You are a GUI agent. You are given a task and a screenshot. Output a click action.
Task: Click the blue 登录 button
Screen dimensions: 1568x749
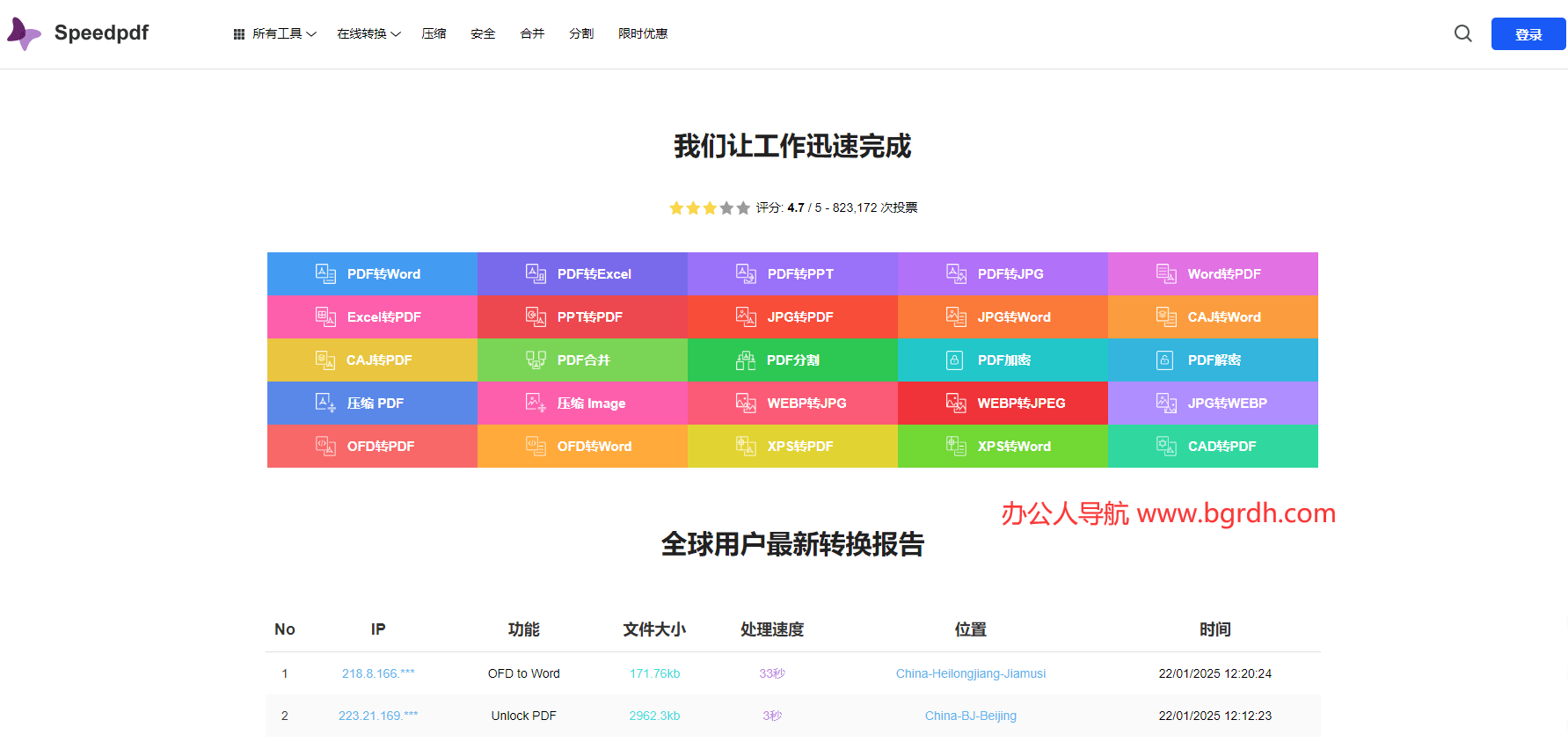1528,34
